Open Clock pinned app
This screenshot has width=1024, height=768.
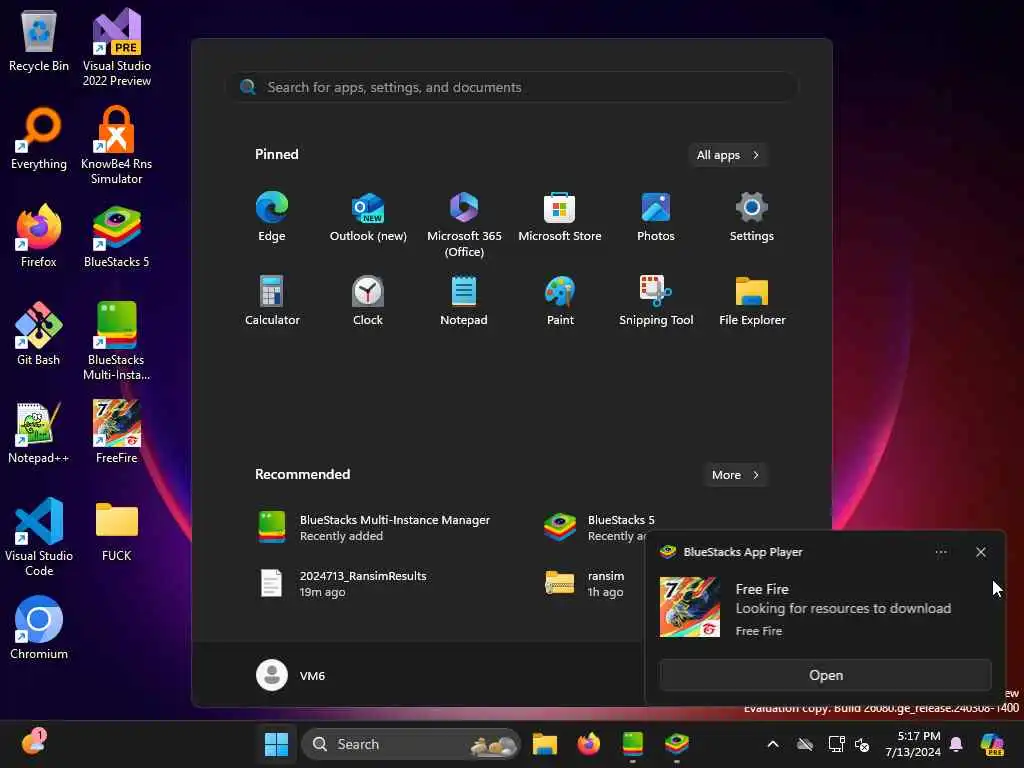[x=368, y=301]
